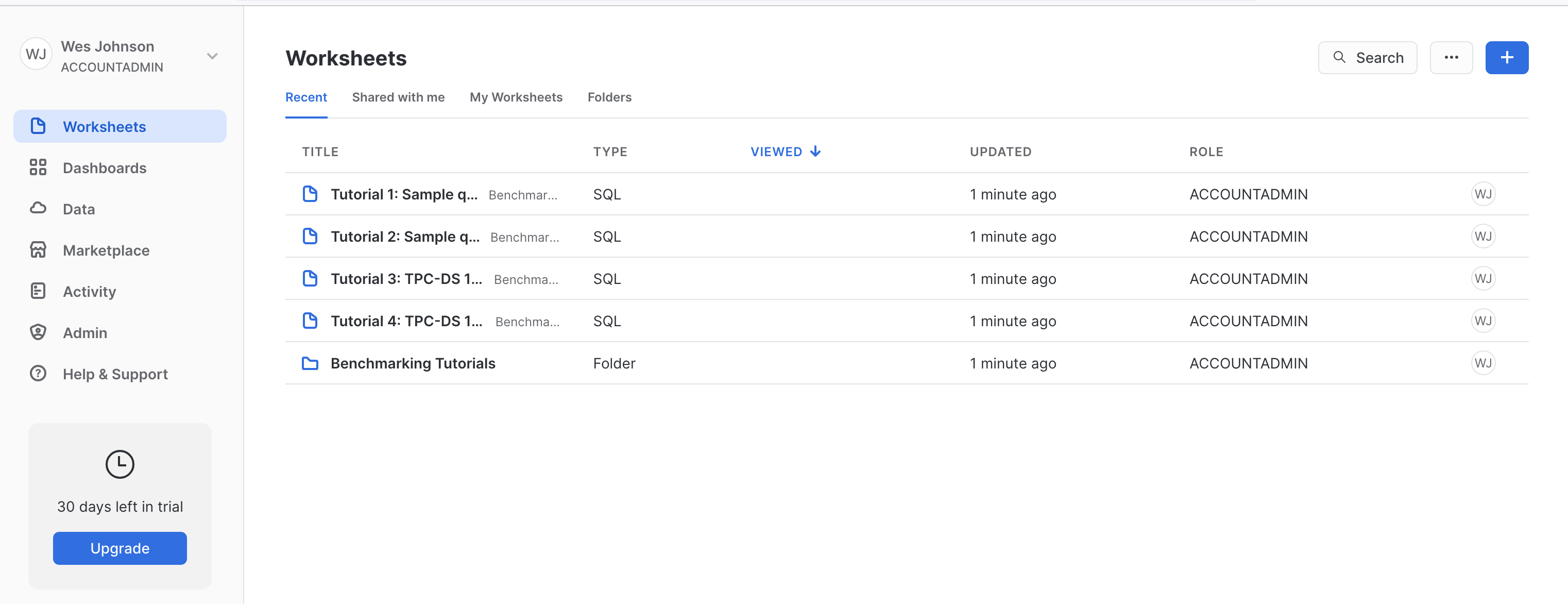Open the Folders tab
The width and height of the screenshot is (1568, 604).
tap(609, 97)
